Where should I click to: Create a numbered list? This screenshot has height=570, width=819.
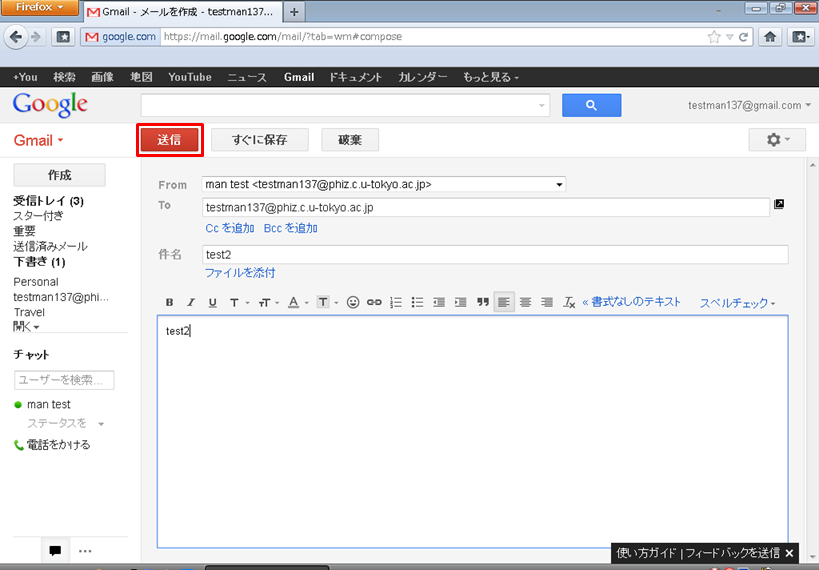click(396, 302)
